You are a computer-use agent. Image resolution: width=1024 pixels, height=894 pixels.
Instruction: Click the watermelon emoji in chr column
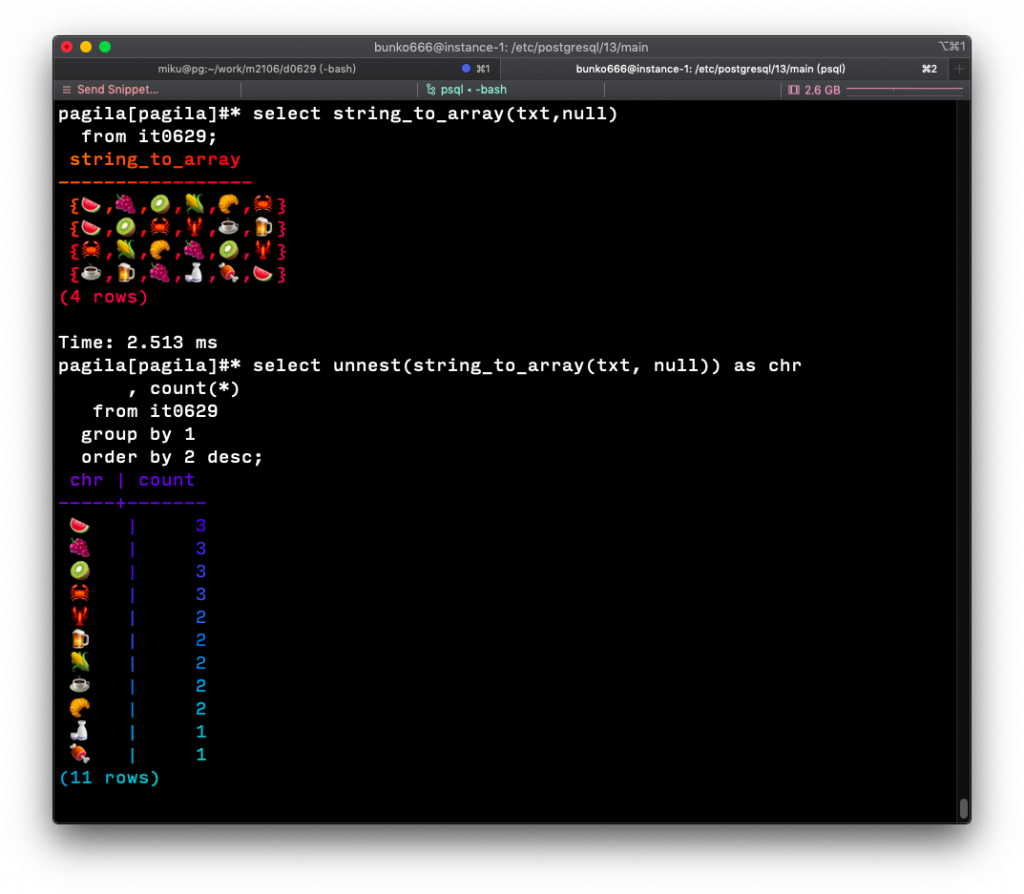pyautogui.click(x=80, y=525)
